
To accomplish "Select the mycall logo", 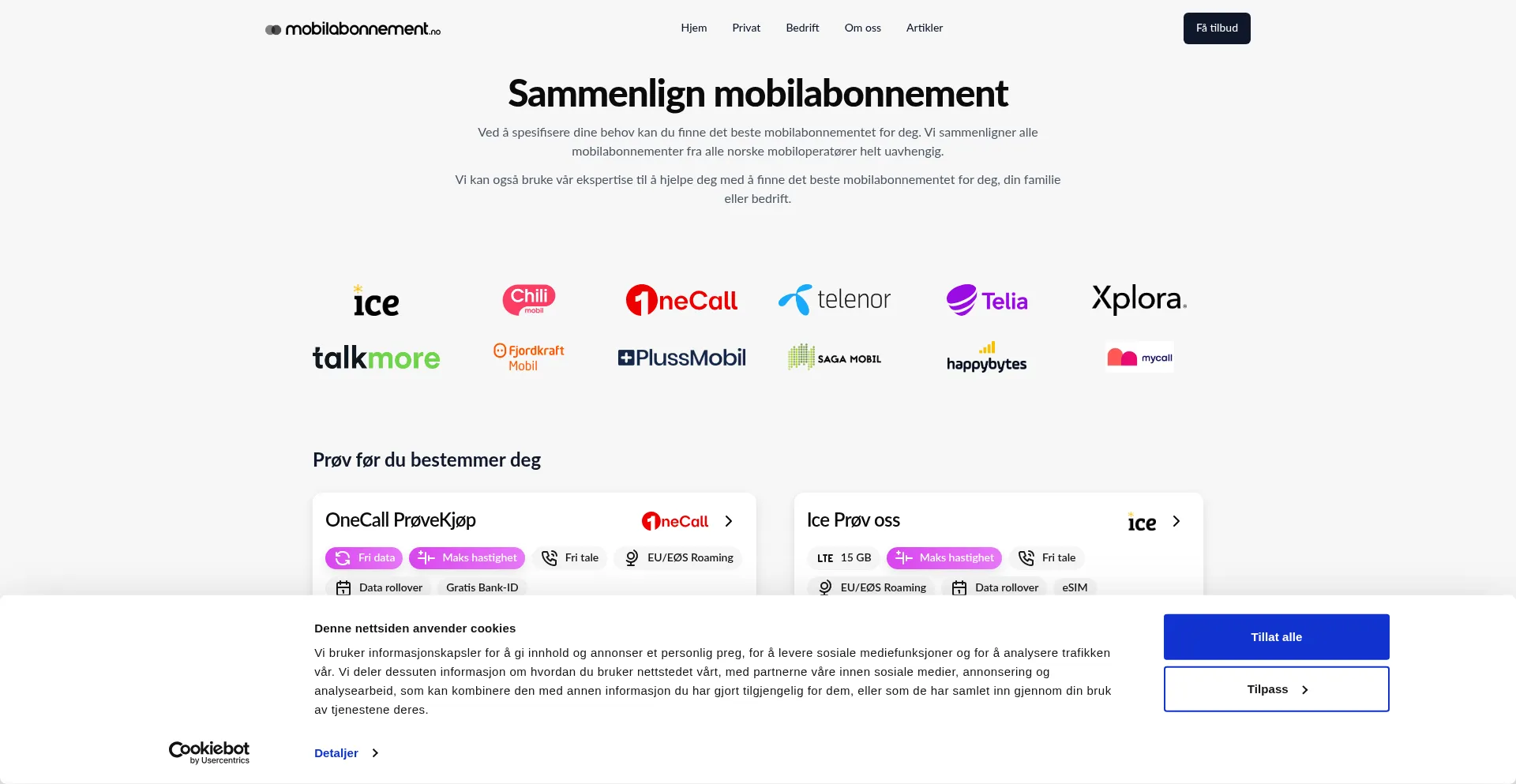I will [x=1139, y=358].
